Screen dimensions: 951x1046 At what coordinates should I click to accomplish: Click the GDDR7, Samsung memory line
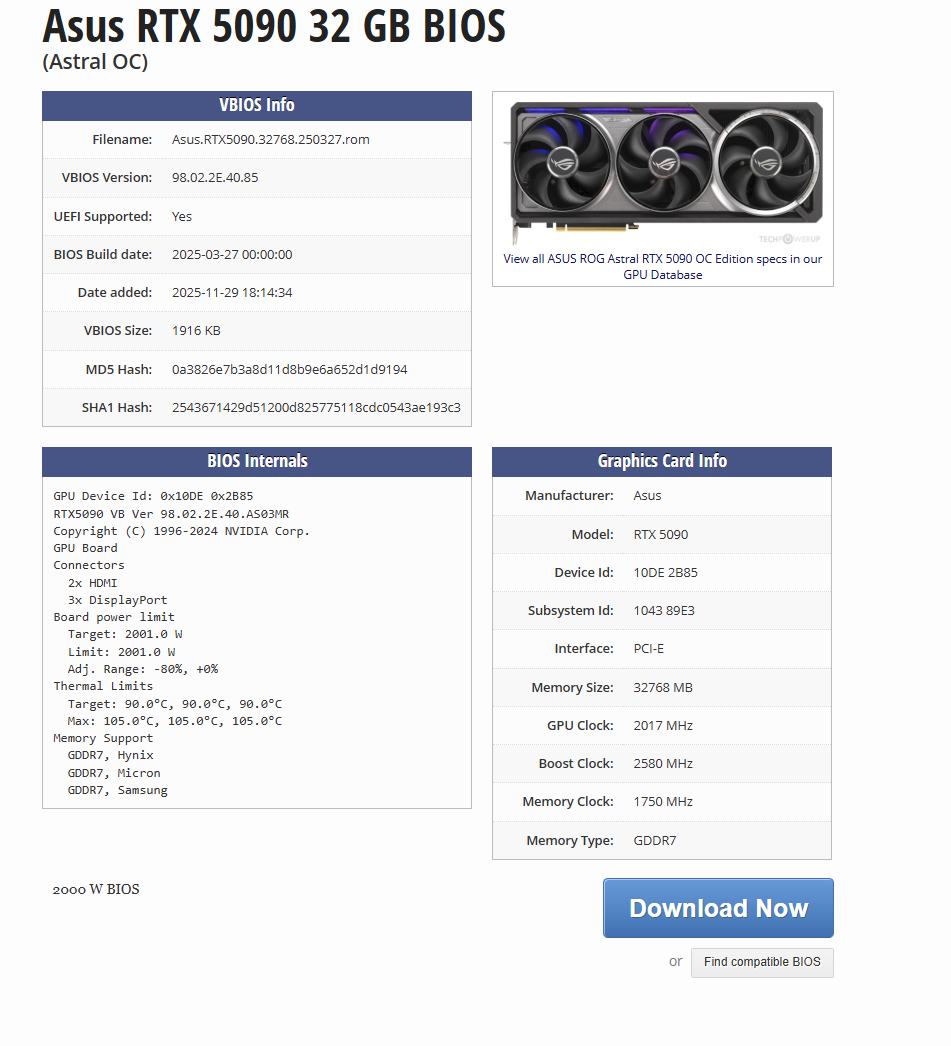click(x=117, y=790)
